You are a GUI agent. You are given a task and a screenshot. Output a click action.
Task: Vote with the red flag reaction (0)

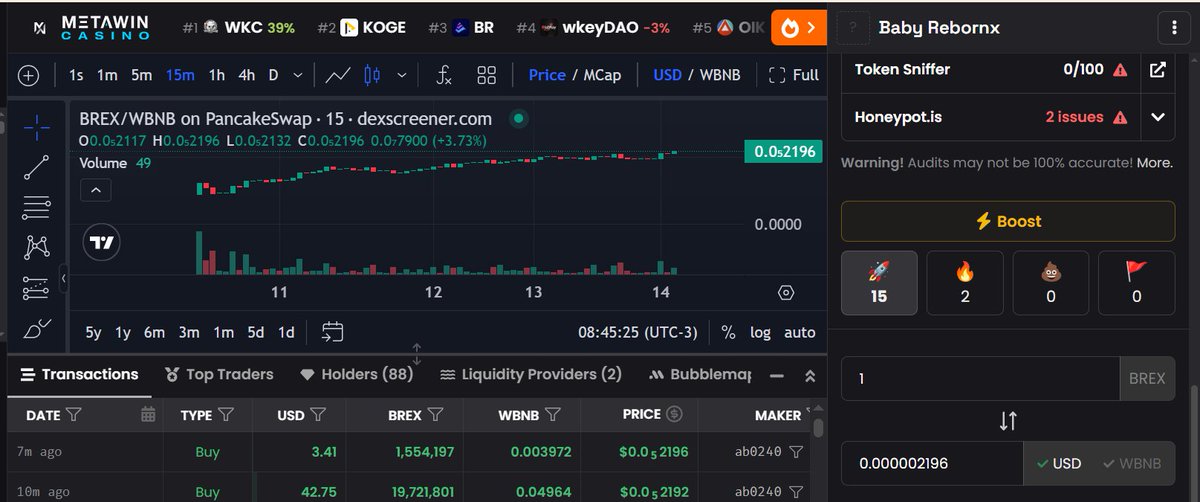coord(1136,283)
